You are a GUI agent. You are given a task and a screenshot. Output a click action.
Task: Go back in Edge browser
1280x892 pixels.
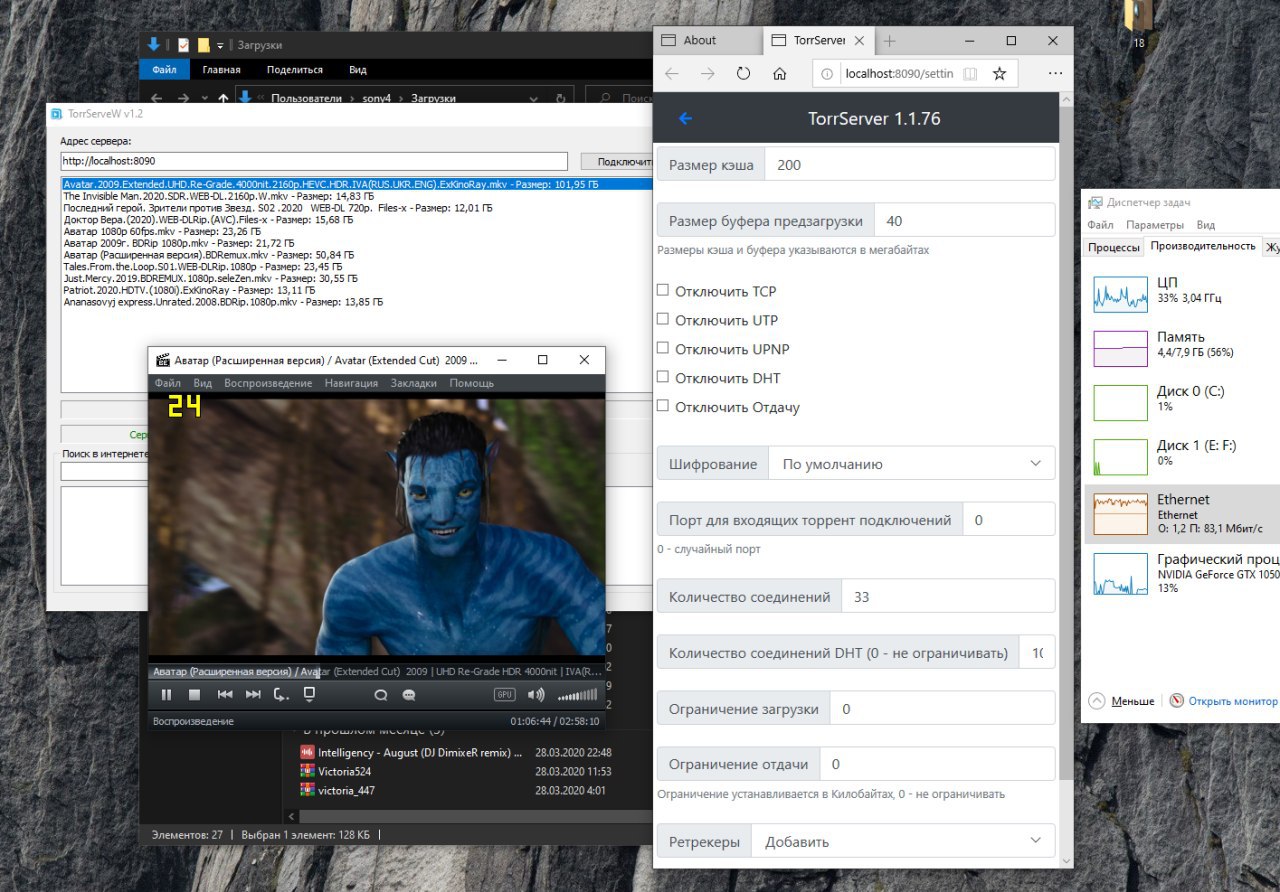pyautogui.click(x=672, y=74)
